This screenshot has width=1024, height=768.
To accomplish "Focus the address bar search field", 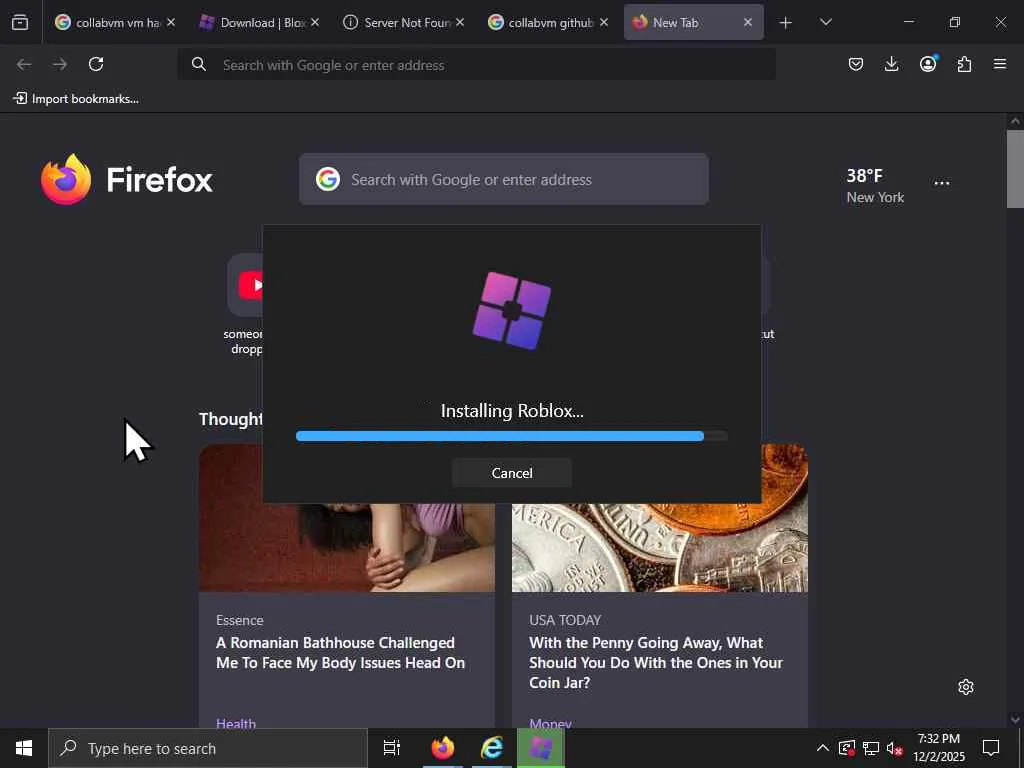I will (x=477, y=65).
